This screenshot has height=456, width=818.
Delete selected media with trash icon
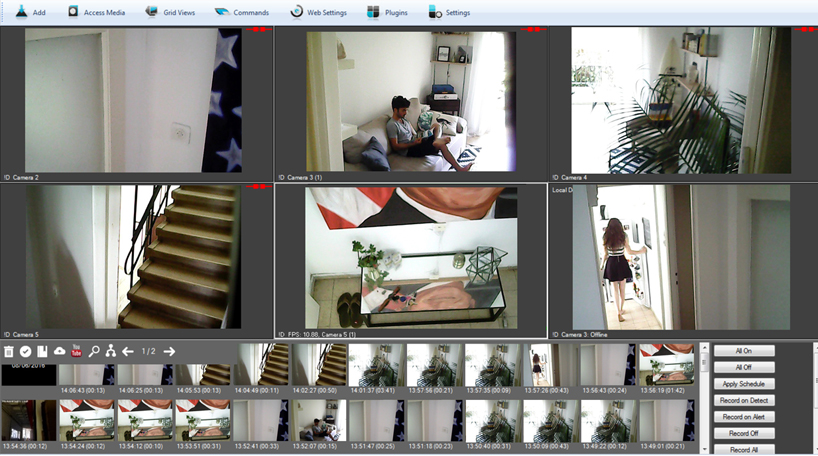9,352
